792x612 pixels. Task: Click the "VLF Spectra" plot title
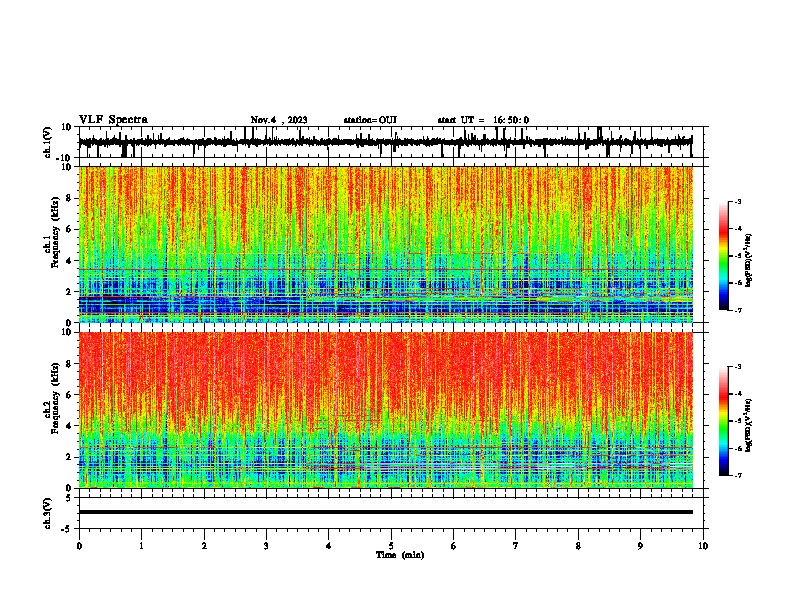113,119
